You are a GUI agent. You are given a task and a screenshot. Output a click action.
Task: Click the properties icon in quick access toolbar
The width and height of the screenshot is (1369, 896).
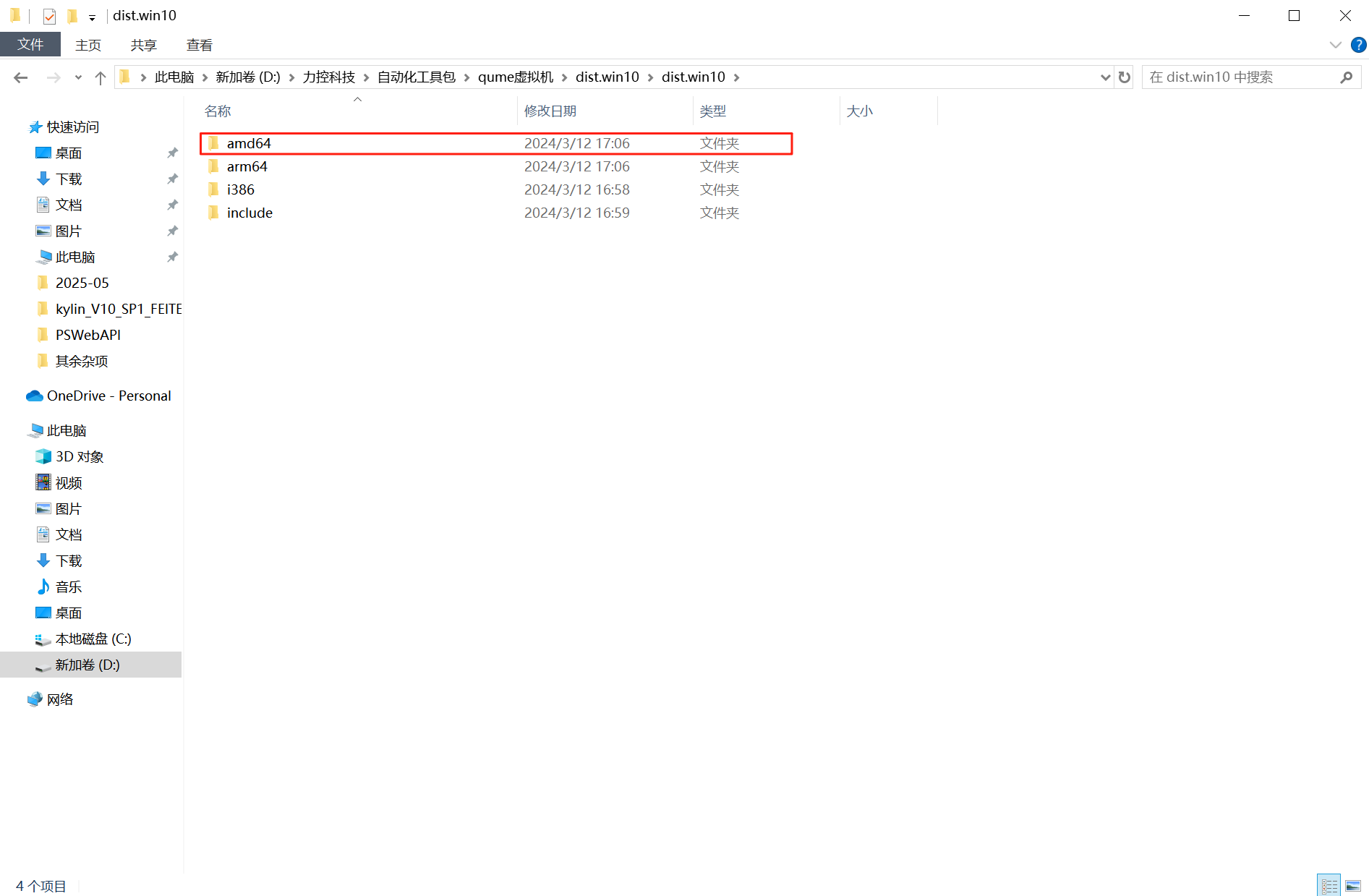coord(49,15)
